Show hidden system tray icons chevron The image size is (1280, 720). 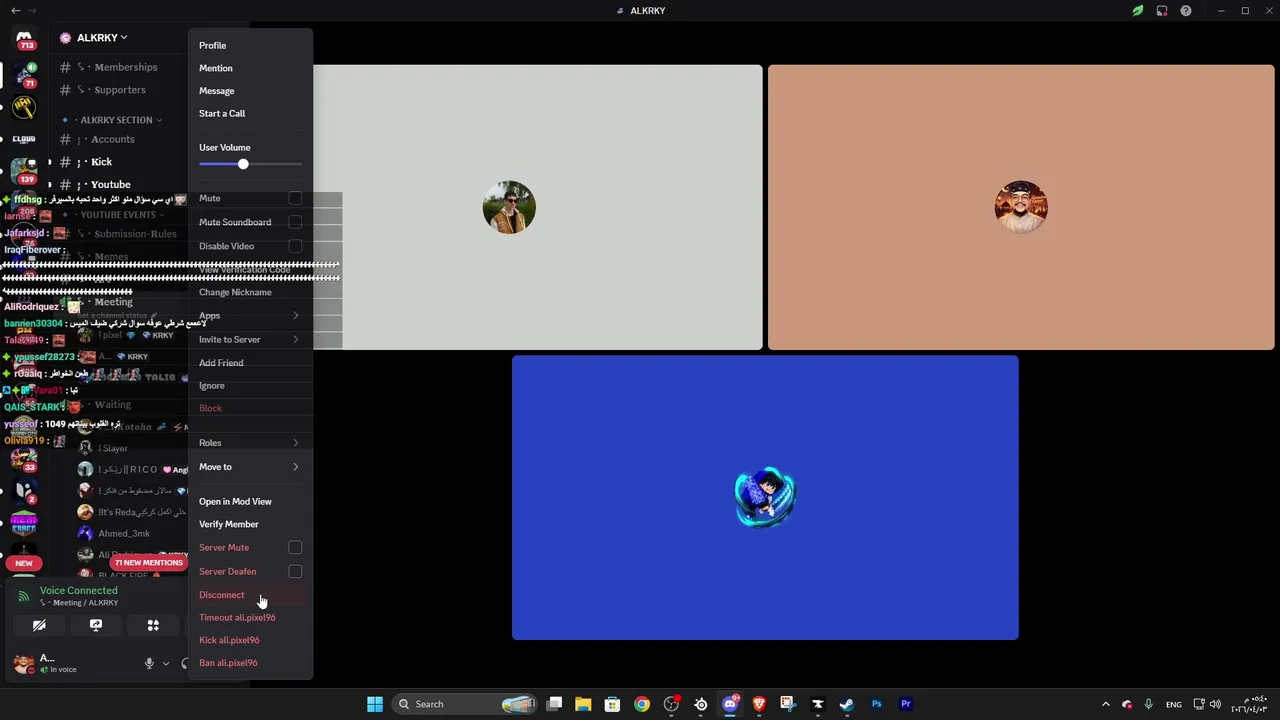(1106, 704)
